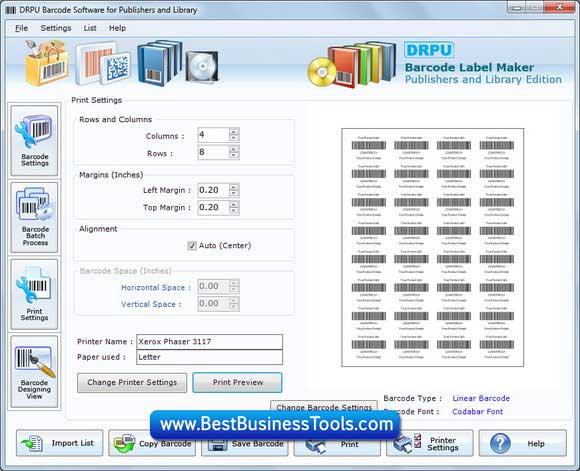Click into the Rows number field
This screenshot has height=471, width=580.
(x=214, y=152)
